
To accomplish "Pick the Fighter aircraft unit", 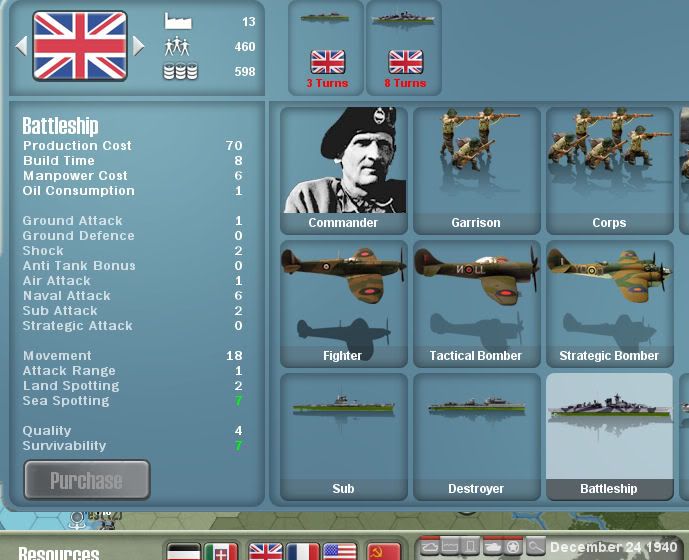I will pyautogui.click(x=343, y=303).
